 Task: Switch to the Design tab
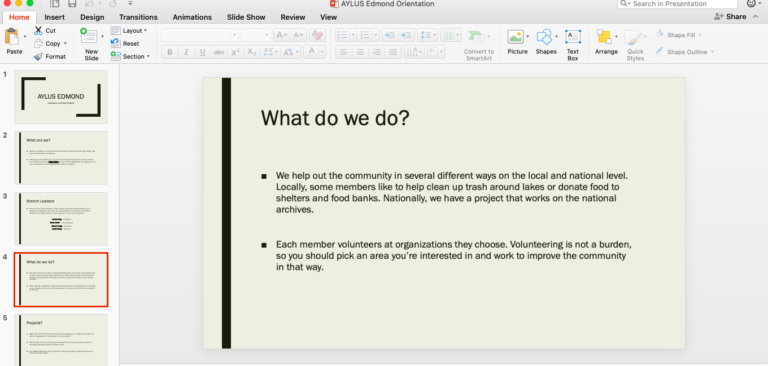point(92,17)
